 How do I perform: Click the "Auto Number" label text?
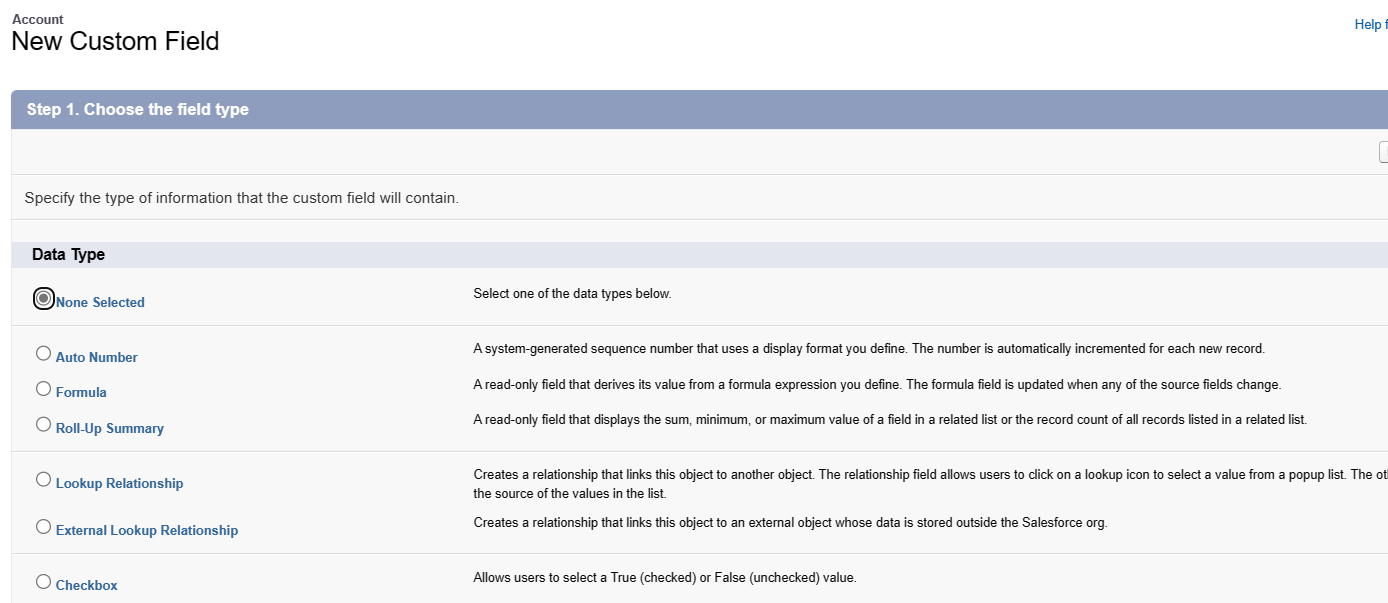(x=97, y=357)
